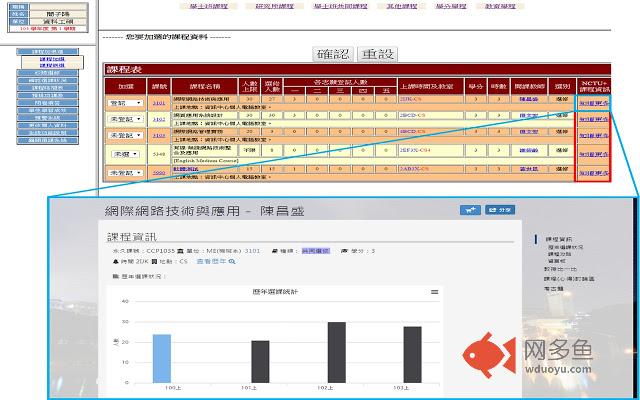The image size is (640, 400).
Task: Switch to the 研究所課程 tab
Action: pyautogui.click(x=274, y=6)
